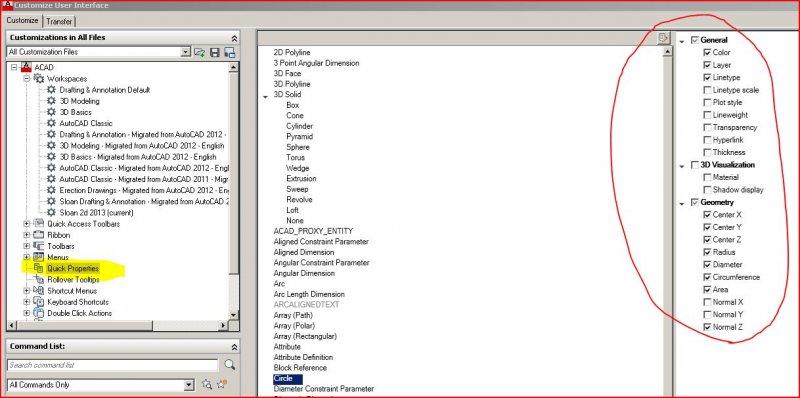Check the Transparency property checkbox
The width and height of the screenshot is (800, 398).
click(707, 128)
